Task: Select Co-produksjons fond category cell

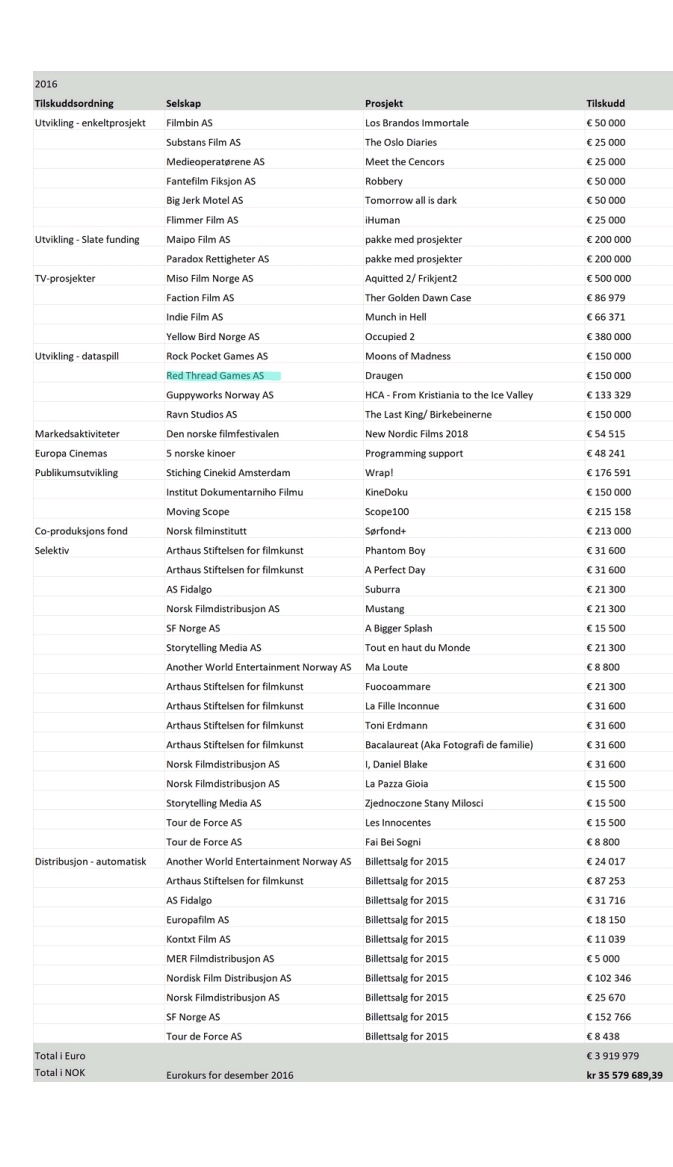Action: point(81,531)
